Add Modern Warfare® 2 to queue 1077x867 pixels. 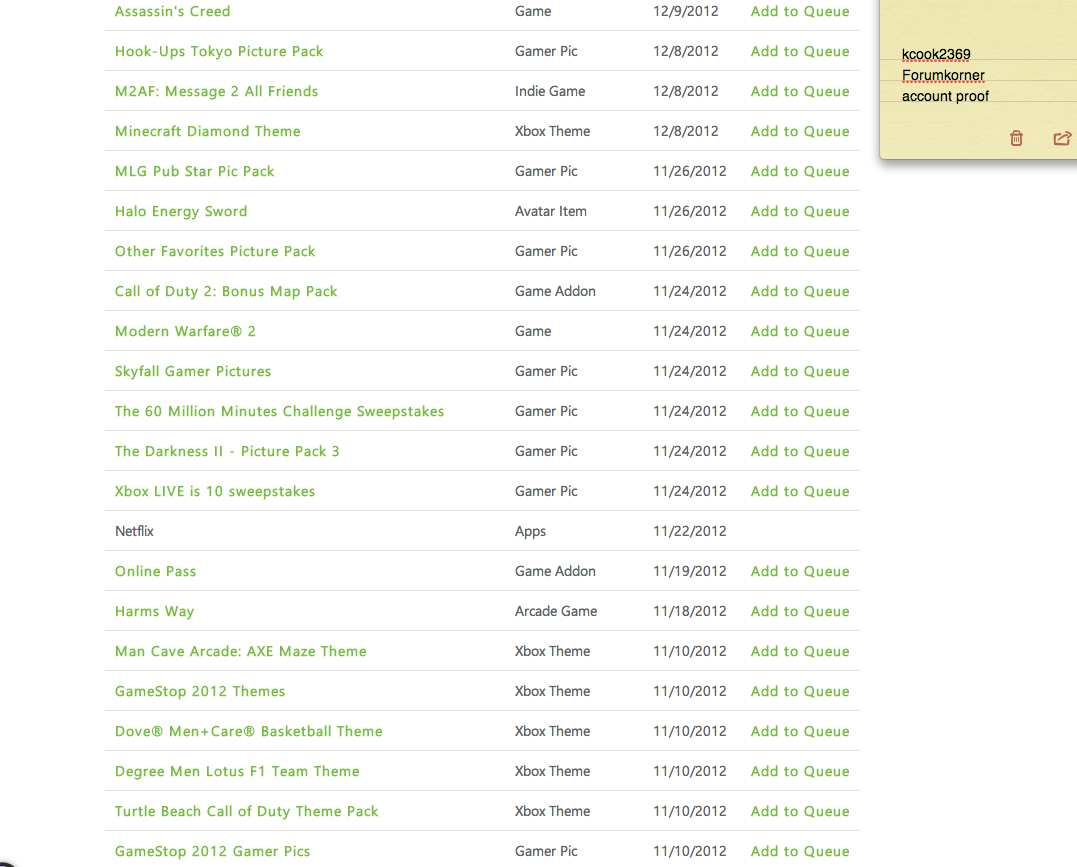pos(800,331)
